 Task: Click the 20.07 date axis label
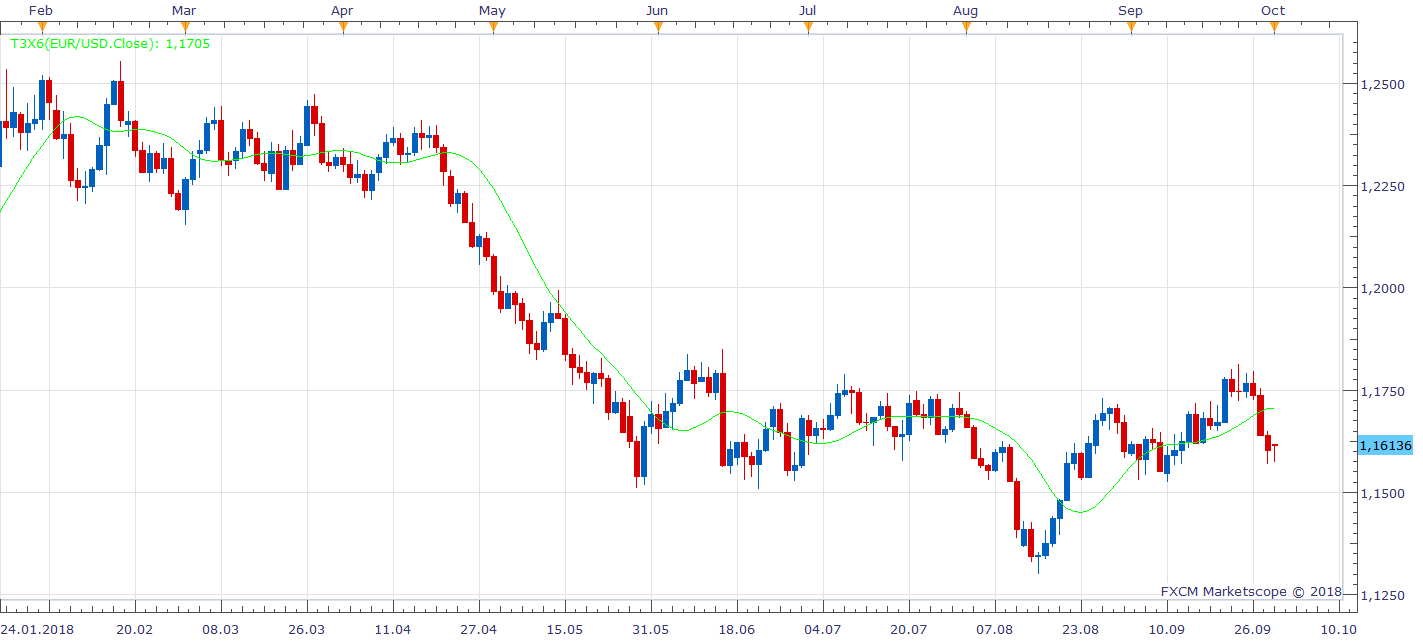[909, 629]
